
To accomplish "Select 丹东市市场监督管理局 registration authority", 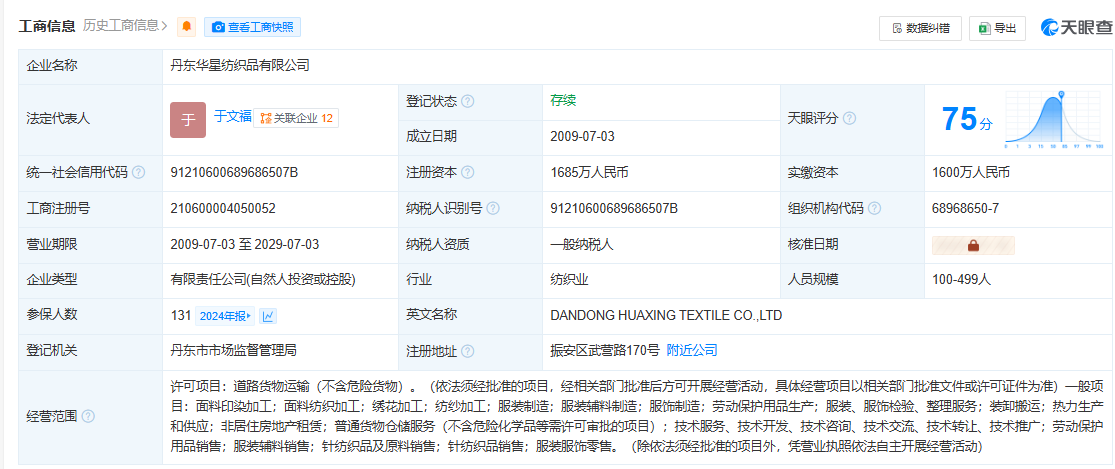I will tap(233, 350).
